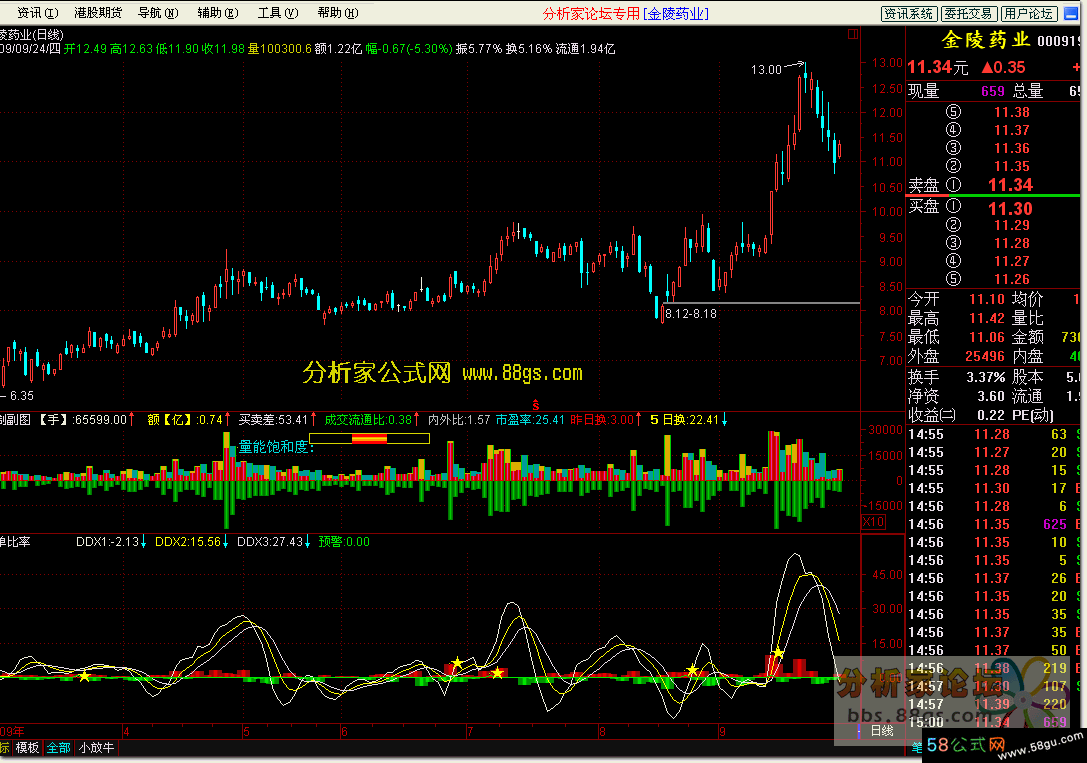Viewport: 1087px width, 763px height.
Task: Click the circled 4 sell level icon at 11.37
Action: [953, 130]
